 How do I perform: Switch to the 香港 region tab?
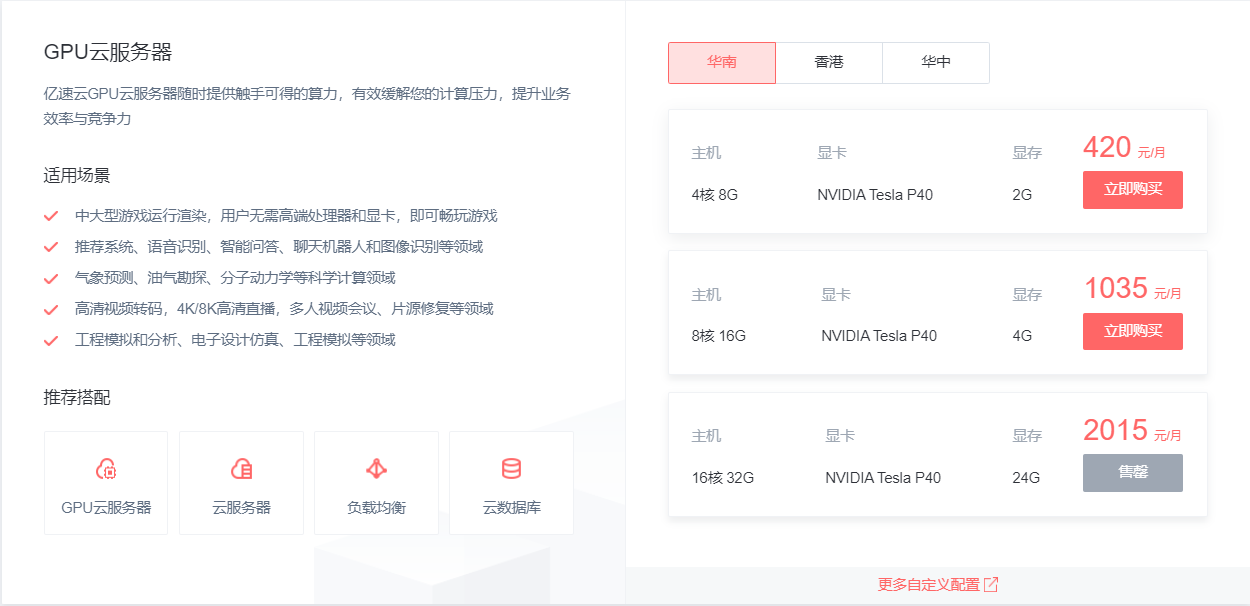tap(829, 62)
